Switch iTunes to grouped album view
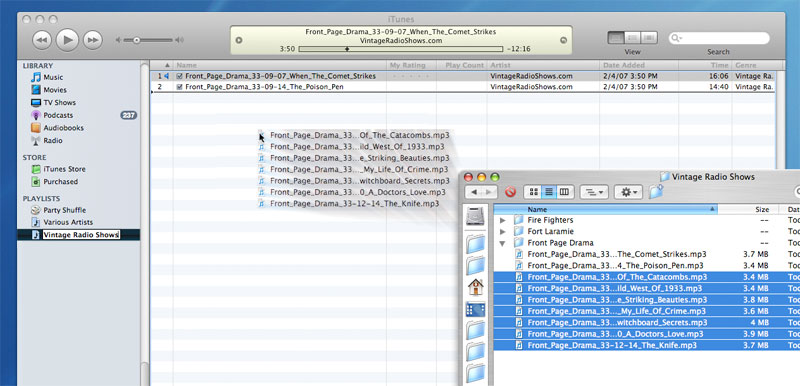This screenshot has height=386, width=800. [x=633, y=38]
